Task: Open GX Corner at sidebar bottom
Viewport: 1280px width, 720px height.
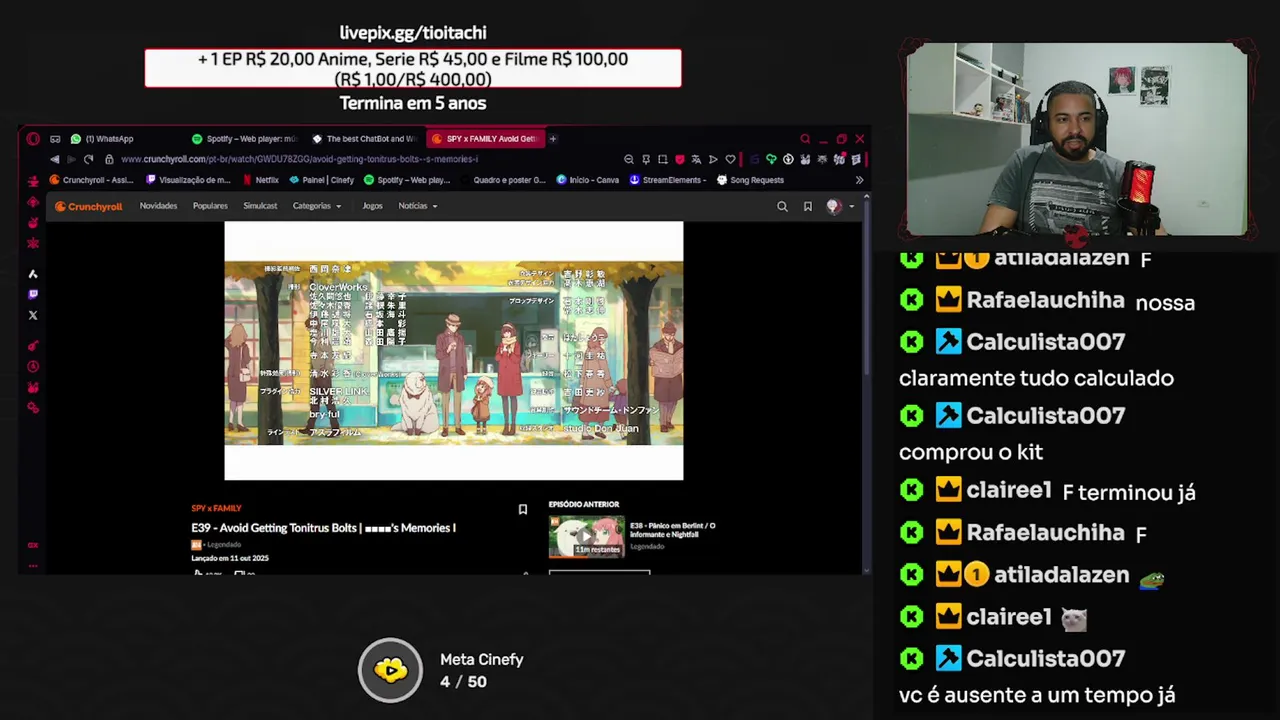Action: coord(33,545)
